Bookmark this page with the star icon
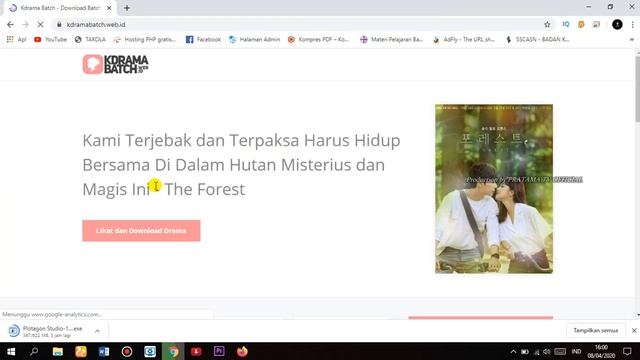This screenshot has height=360, width=640. 547,24
